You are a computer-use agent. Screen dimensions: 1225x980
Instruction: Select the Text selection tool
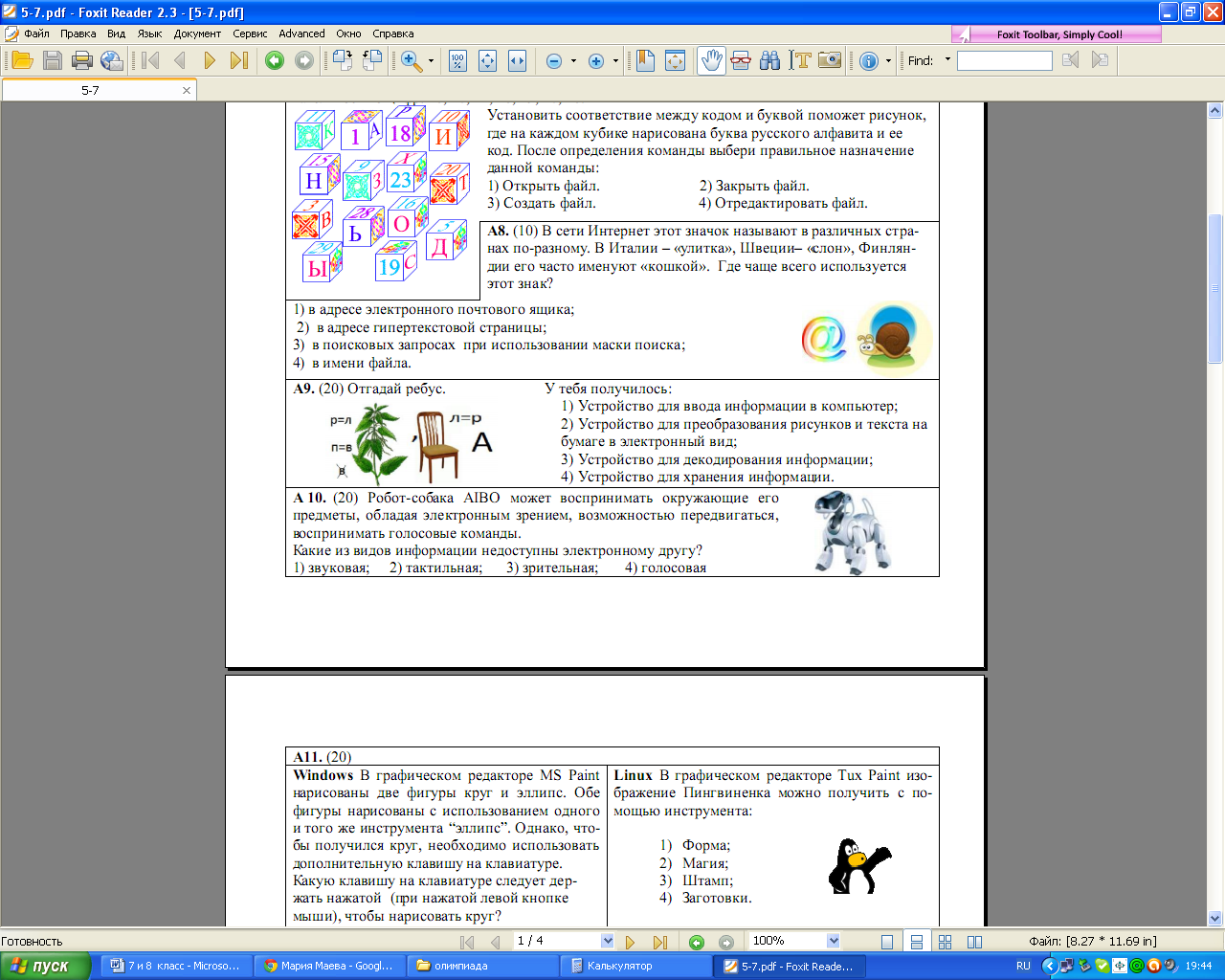pyautogui.click(x=799, y=60)
